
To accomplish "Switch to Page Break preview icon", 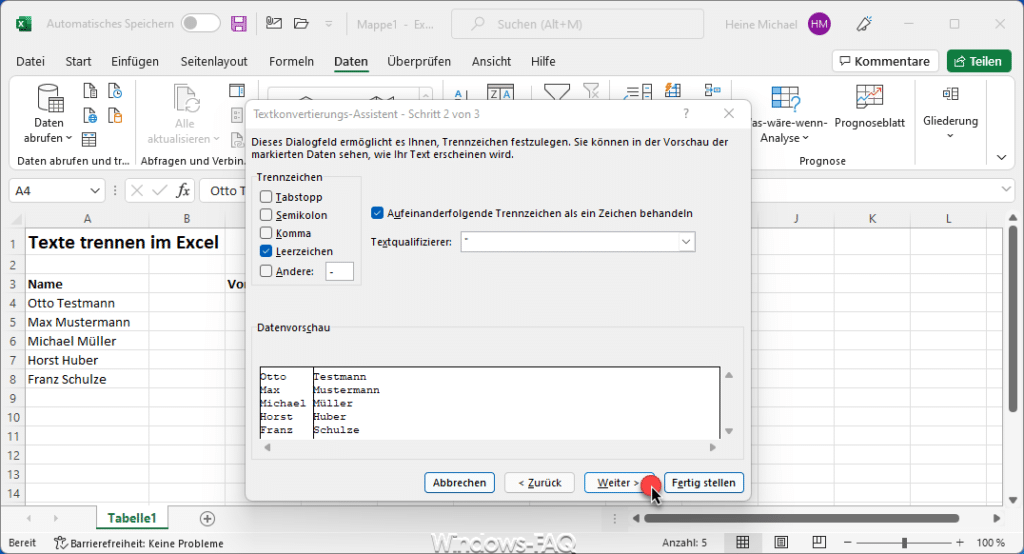I will 818,542.
